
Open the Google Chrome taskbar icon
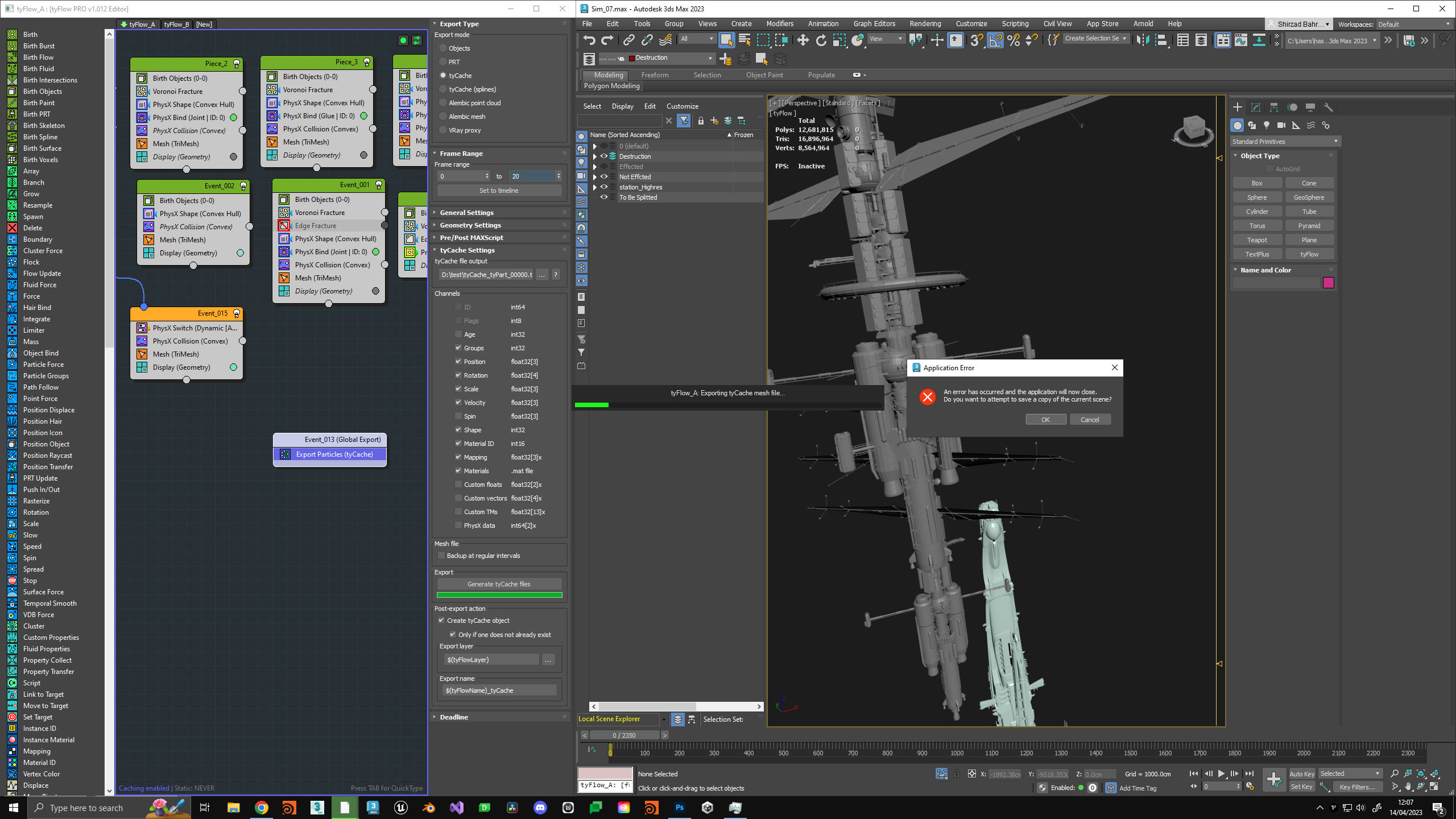(262, 808)
